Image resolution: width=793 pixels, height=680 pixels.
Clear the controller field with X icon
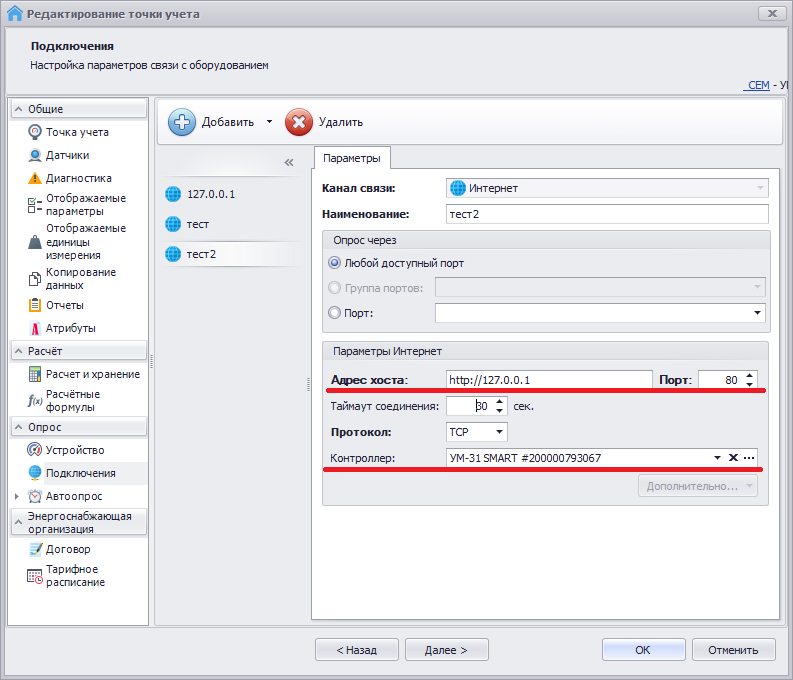point(733,458)
